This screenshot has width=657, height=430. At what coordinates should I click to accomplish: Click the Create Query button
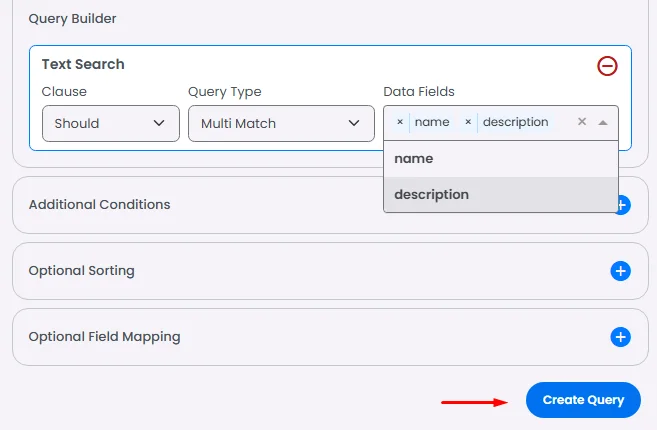[x=583, y=400]
